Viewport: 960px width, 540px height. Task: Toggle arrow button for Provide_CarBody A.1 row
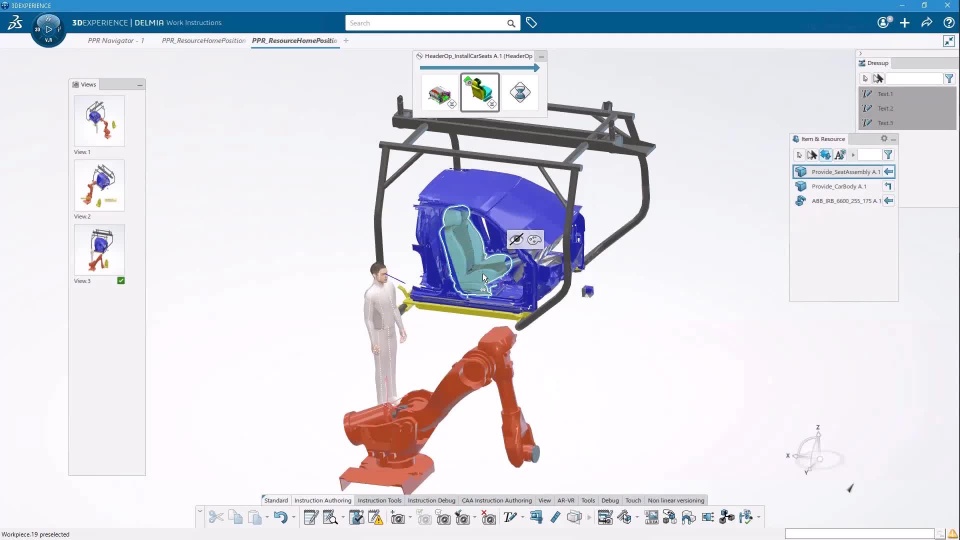click(888, 186)
